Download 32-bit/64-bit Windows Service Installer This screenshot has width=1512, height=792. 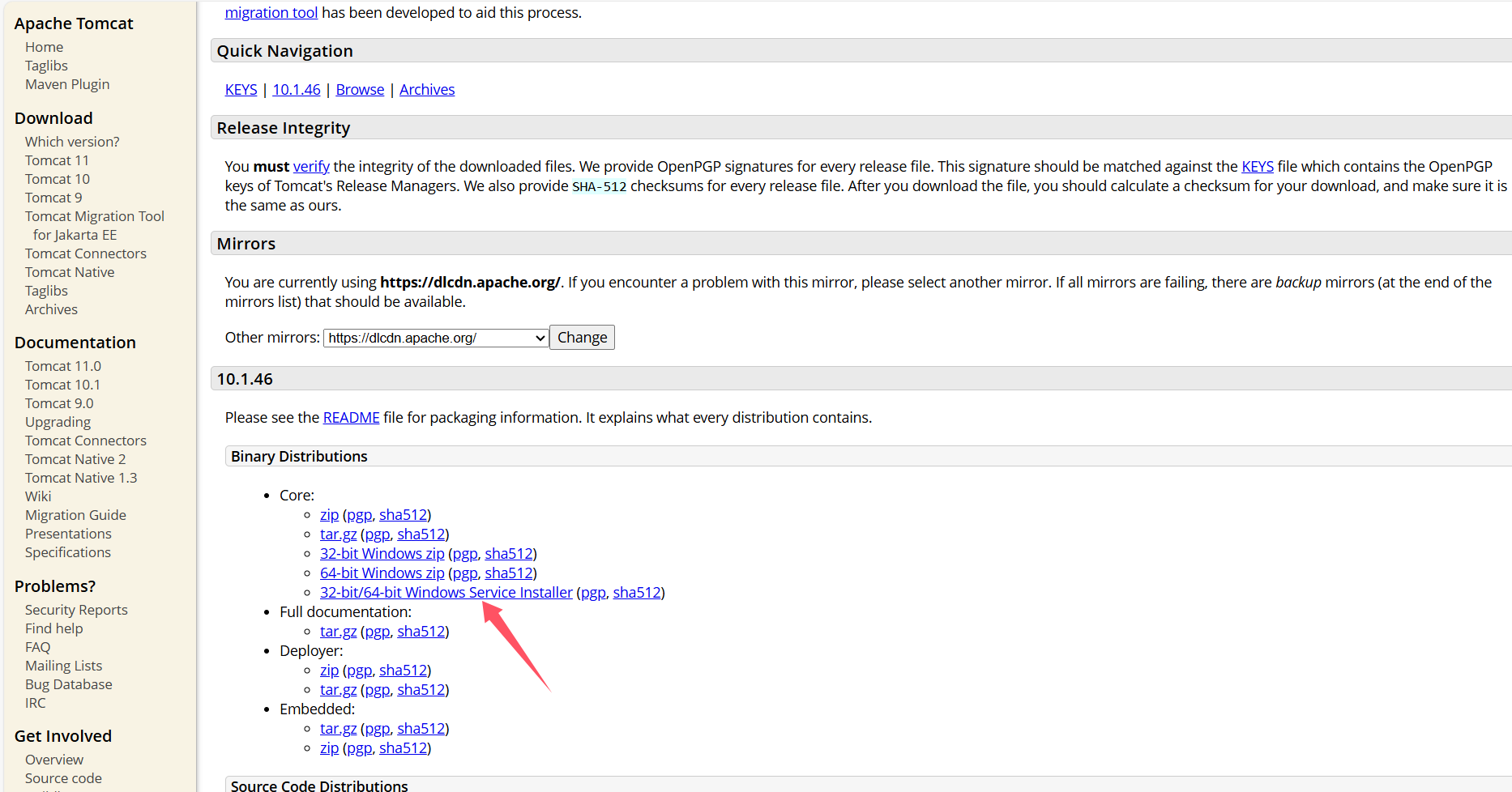tap(446, 593)
